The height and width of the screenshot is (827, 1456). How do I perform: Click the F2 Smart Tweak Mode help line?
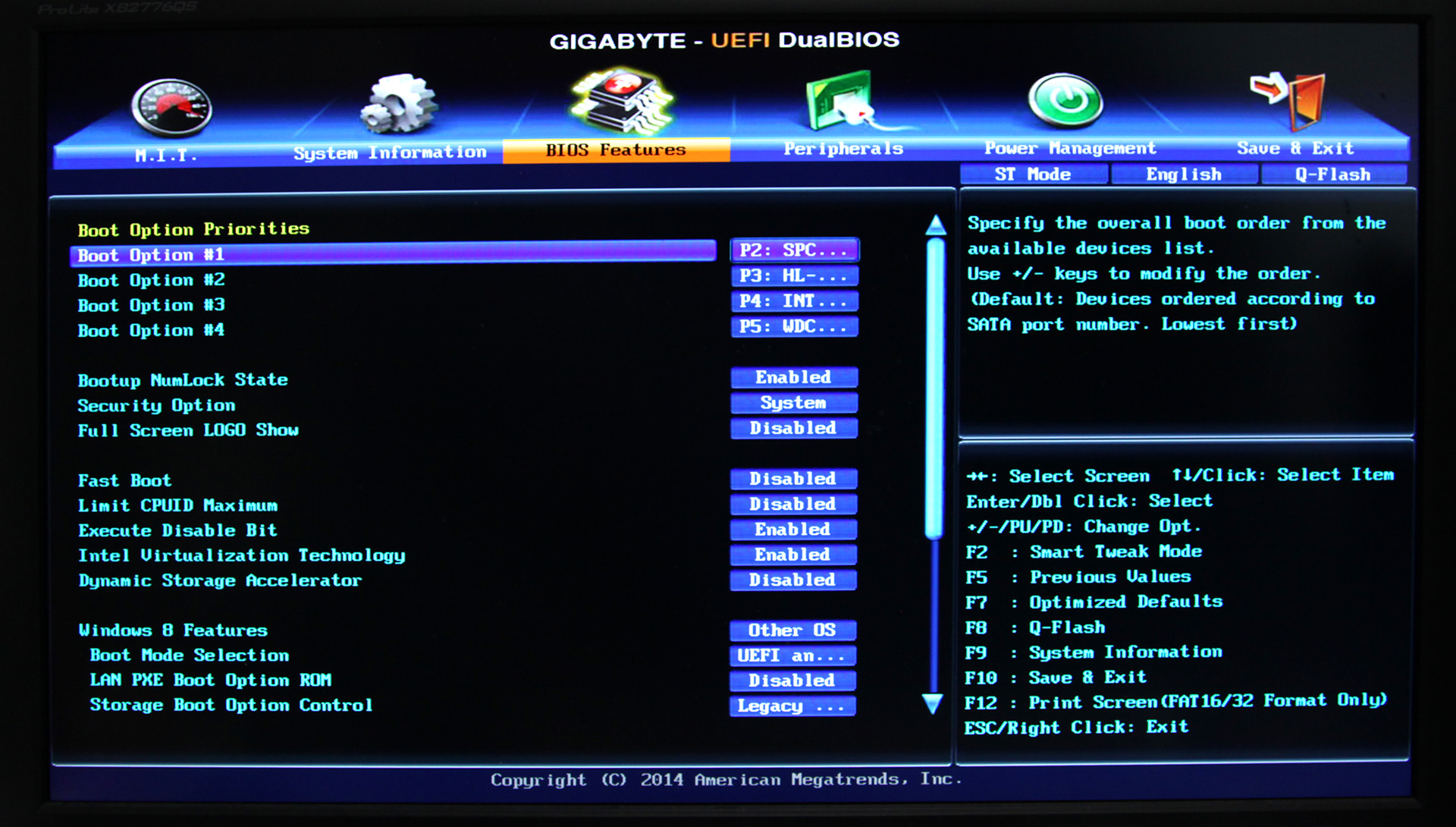(x=1084, y=552)
